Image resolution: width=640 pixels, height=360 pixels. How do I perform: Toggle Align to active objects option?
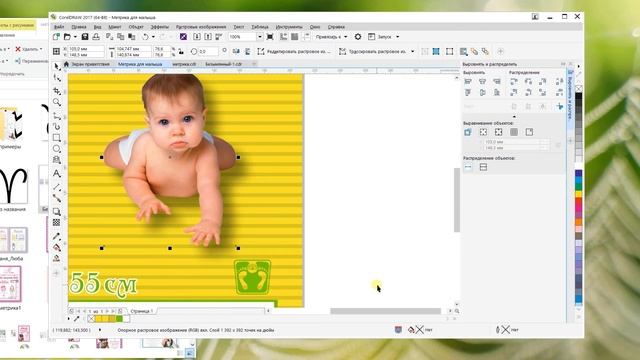pos(468,132)
